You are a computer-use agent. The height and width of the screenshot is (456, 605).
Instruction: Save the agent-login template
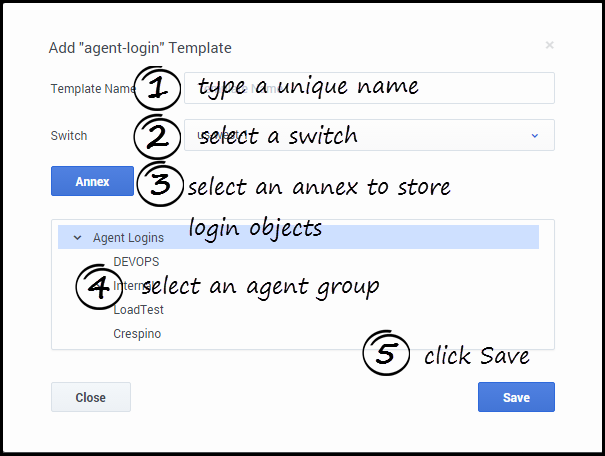516,398
